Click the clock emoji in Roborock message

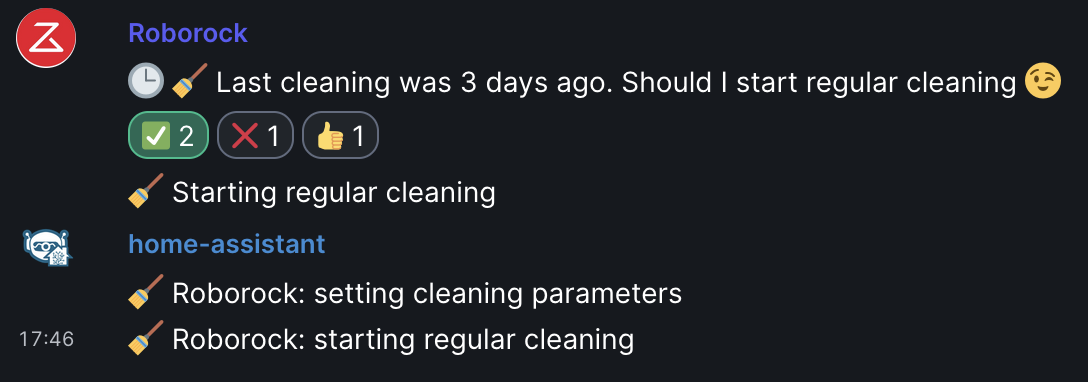coord(146,83)
